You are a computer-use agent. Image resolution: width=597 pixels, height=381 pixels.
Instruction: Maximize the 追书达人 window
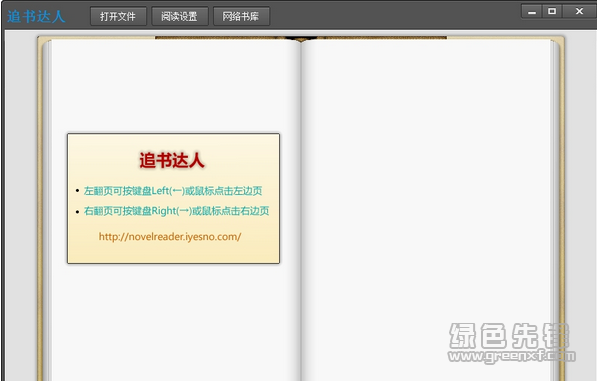click(552, 11)
